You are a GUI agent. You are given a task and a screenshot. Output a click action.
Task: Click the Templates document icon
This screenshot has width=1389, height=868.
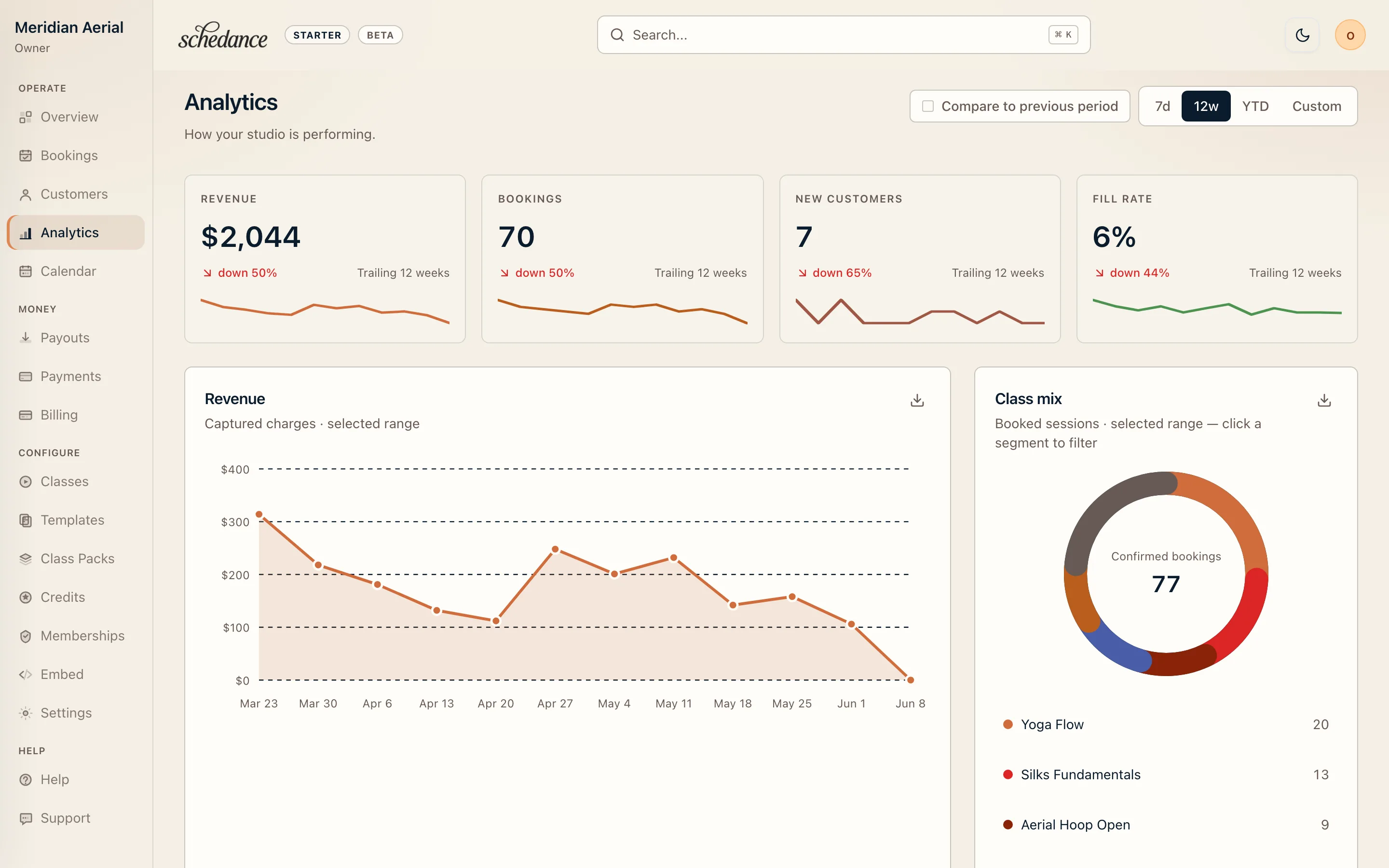(25, 520)
